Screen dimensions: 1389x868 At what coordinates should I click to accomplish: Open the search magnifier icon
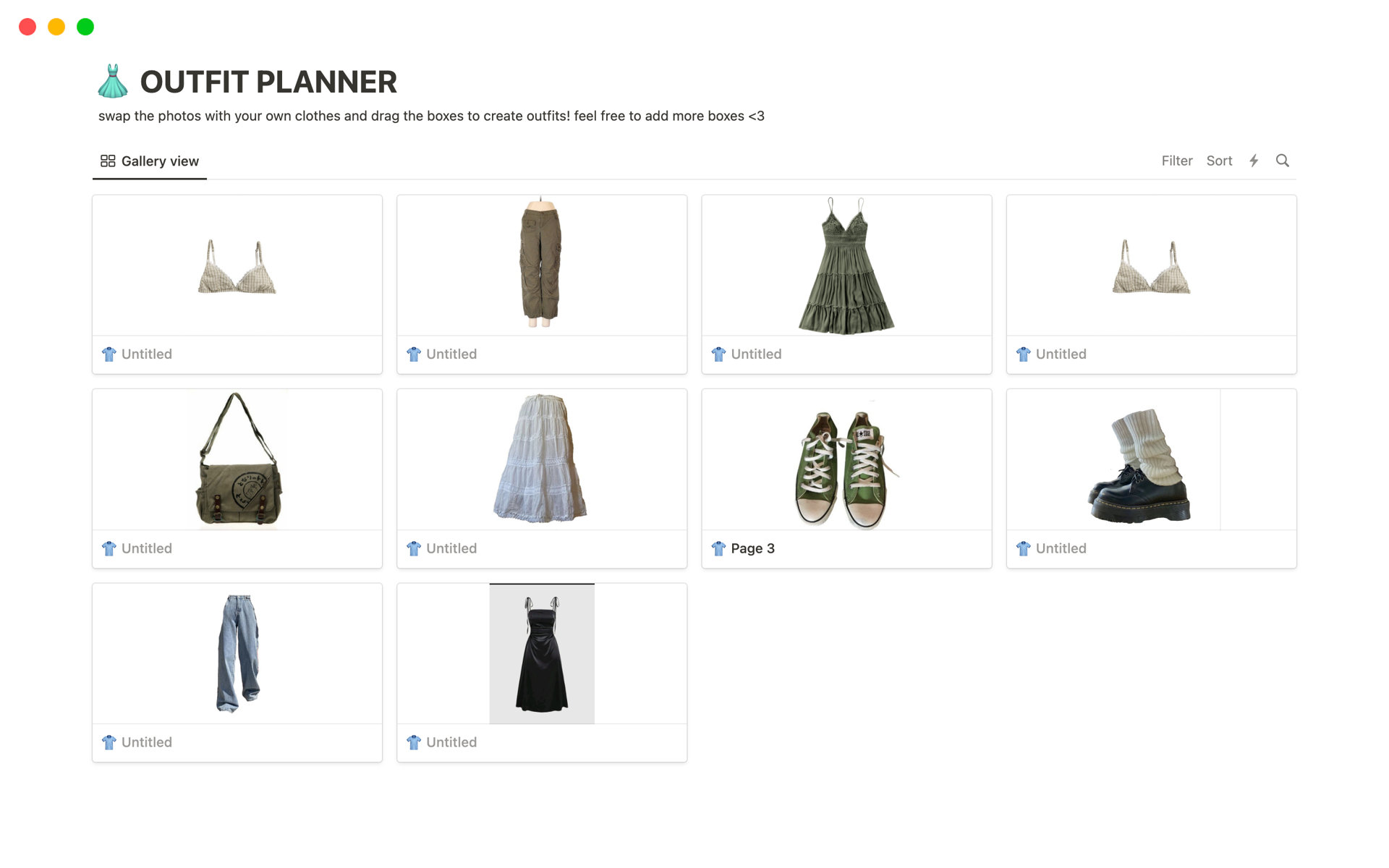(x=1282, y=161)
